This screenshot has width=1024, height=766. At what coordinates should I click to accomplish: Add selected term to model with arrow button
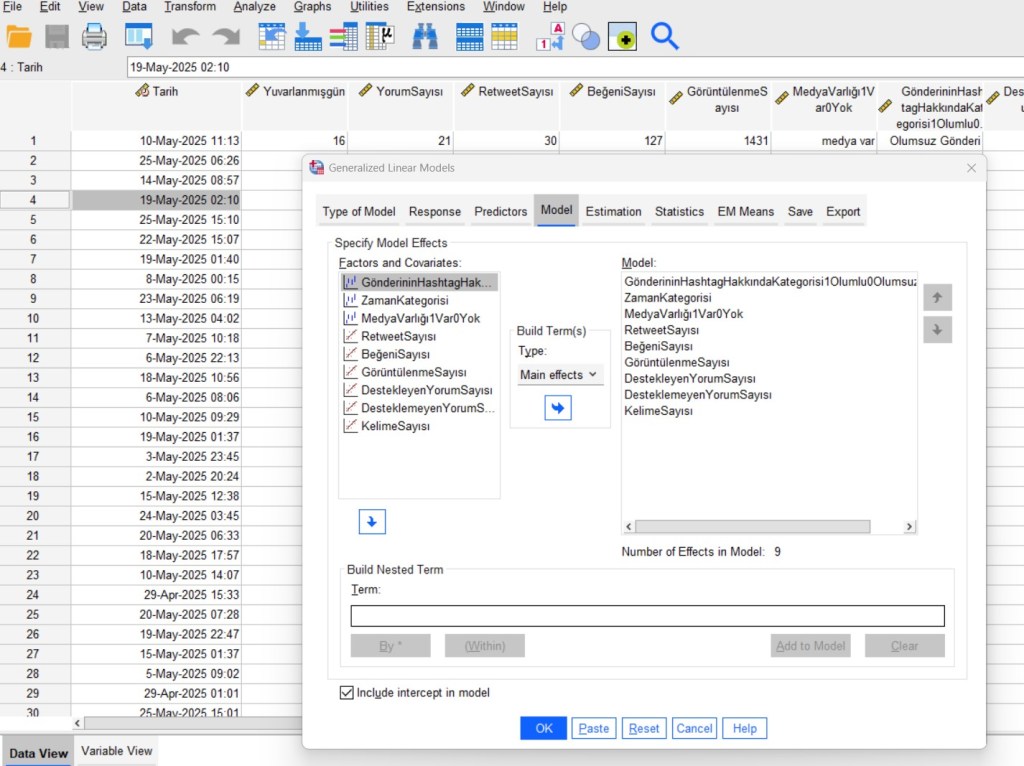click(x=558, y=408)
